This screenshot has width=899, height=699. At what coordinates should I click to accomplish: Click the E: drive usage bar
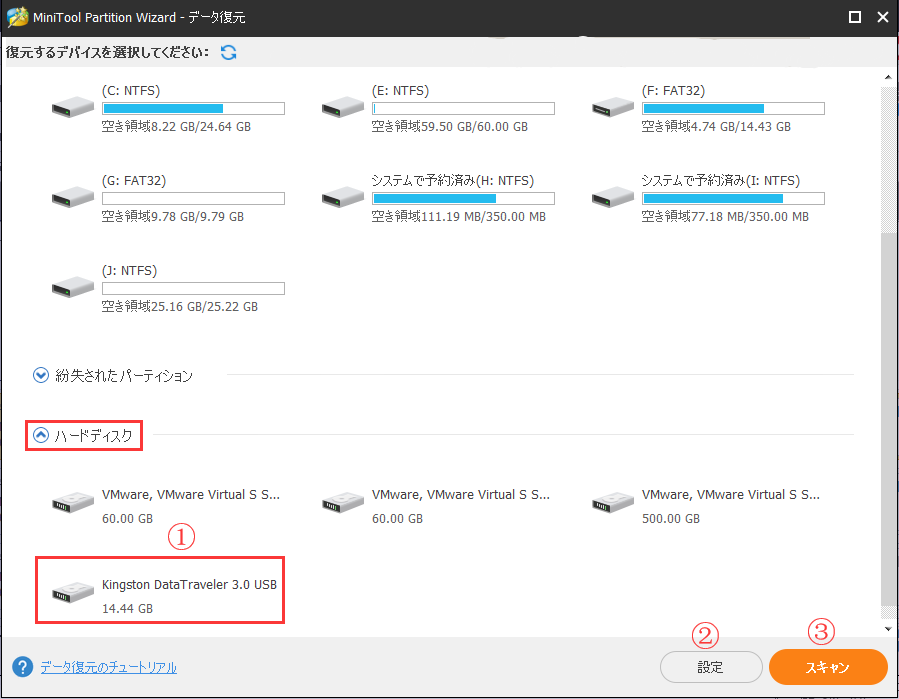tap(463, 108)
